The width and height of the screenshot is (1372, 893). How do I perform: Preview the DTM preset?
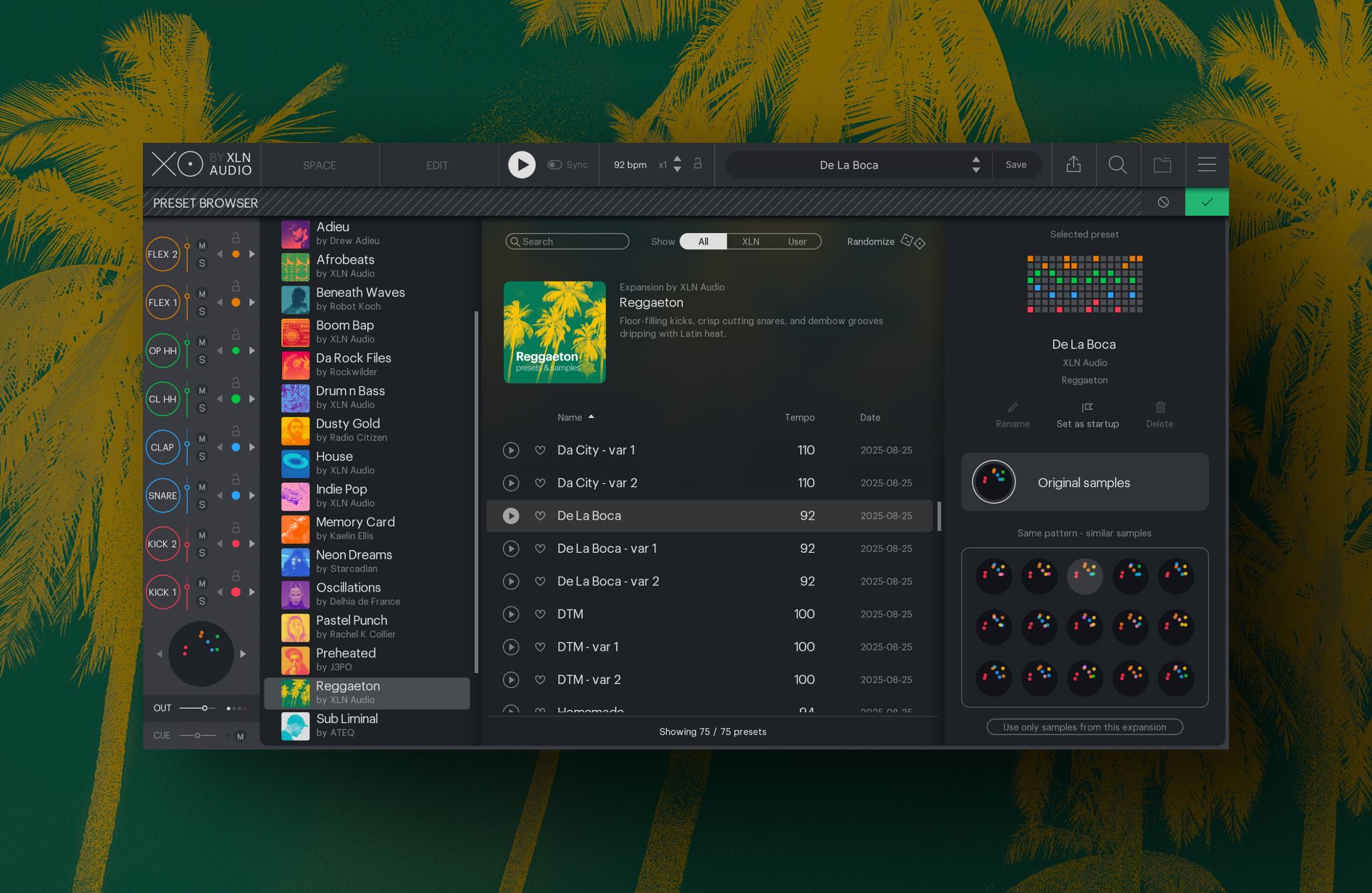click(x=511, y=614)
